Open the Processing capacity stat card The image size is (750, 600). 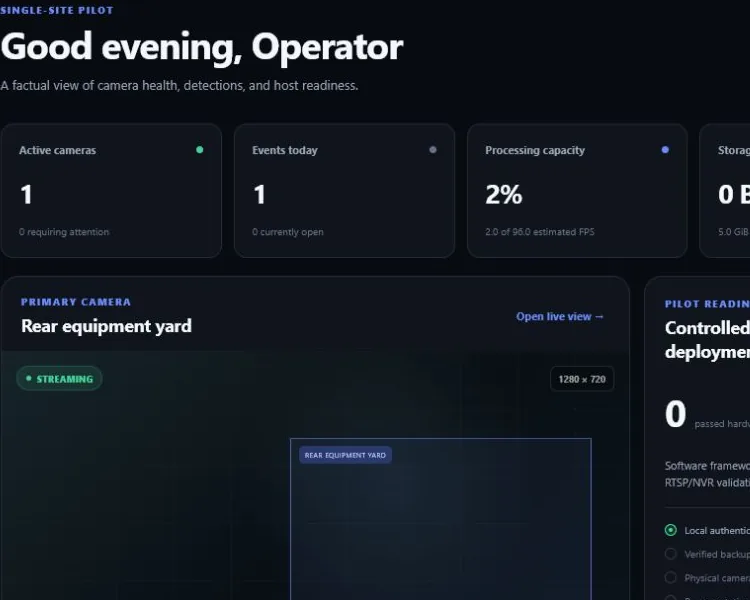point(577,191)
